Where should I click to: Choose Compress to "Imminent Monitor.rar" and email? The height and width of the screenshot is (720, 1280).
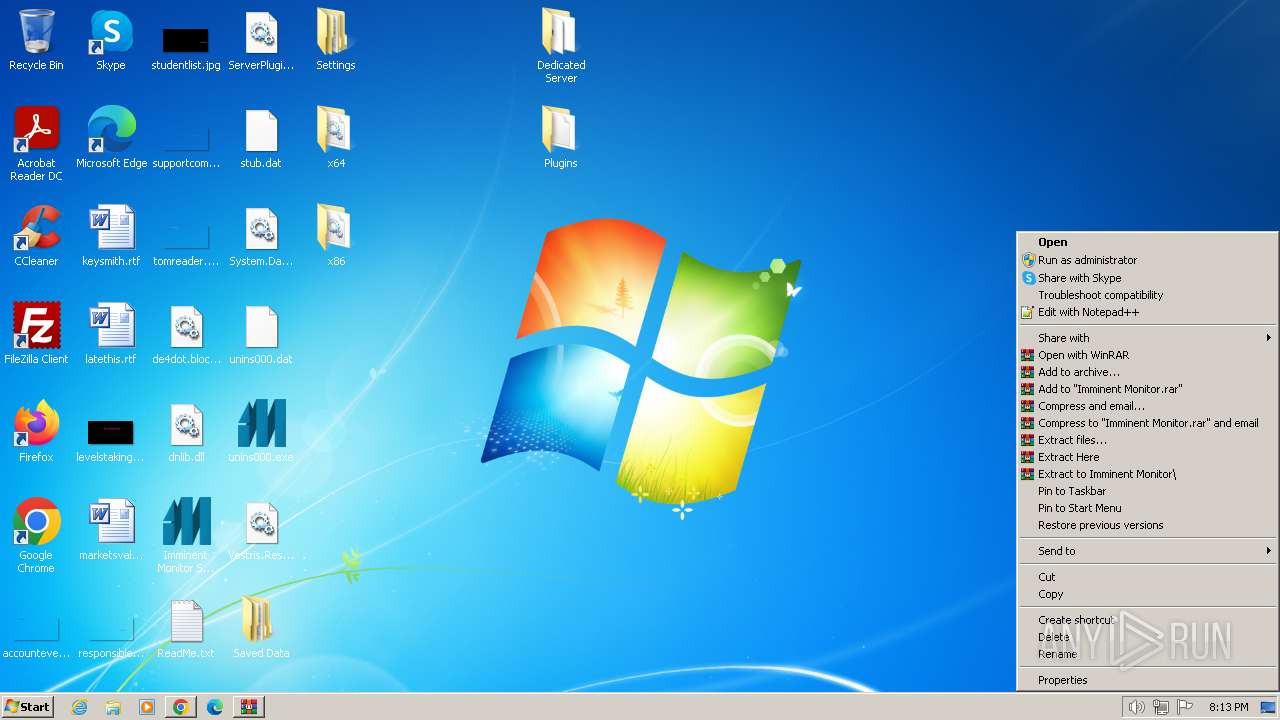coord(1147,423)
